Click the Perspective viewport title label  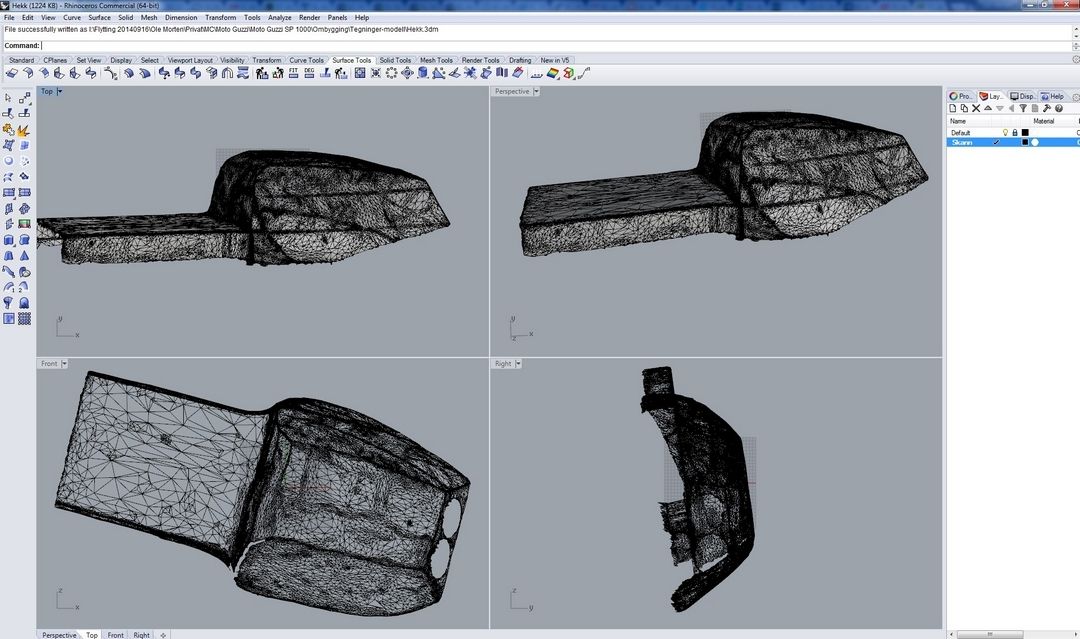click(512, 91)
